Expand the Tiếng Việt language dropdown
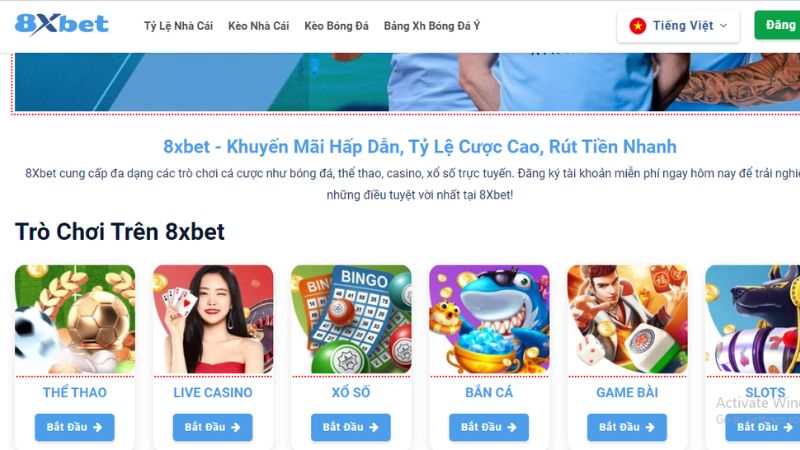The height and width of the screenshot is (450, 800). click(678, 26)
